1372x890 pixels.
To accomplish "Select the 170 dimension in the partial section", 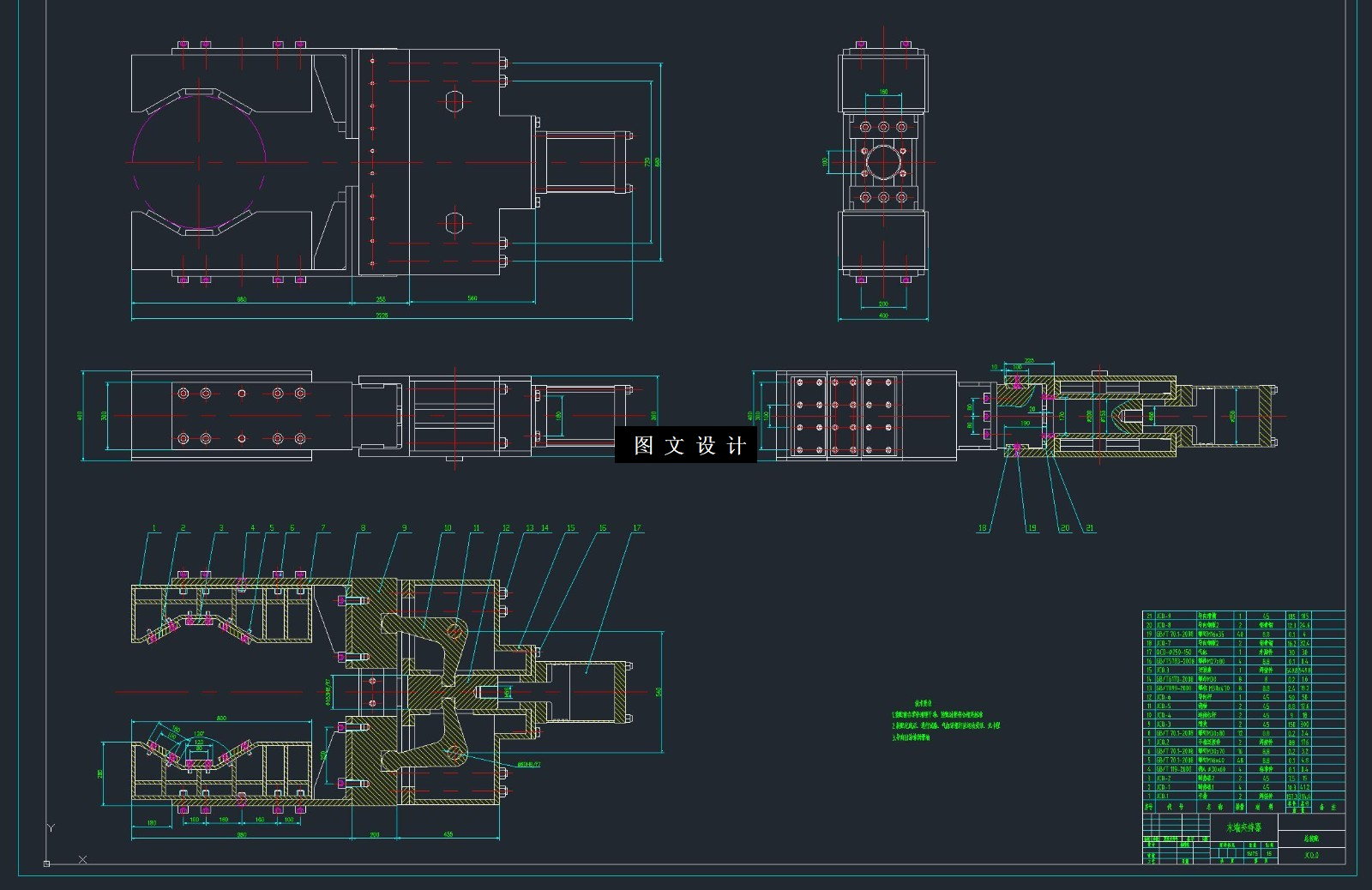I will (1061, 416).
